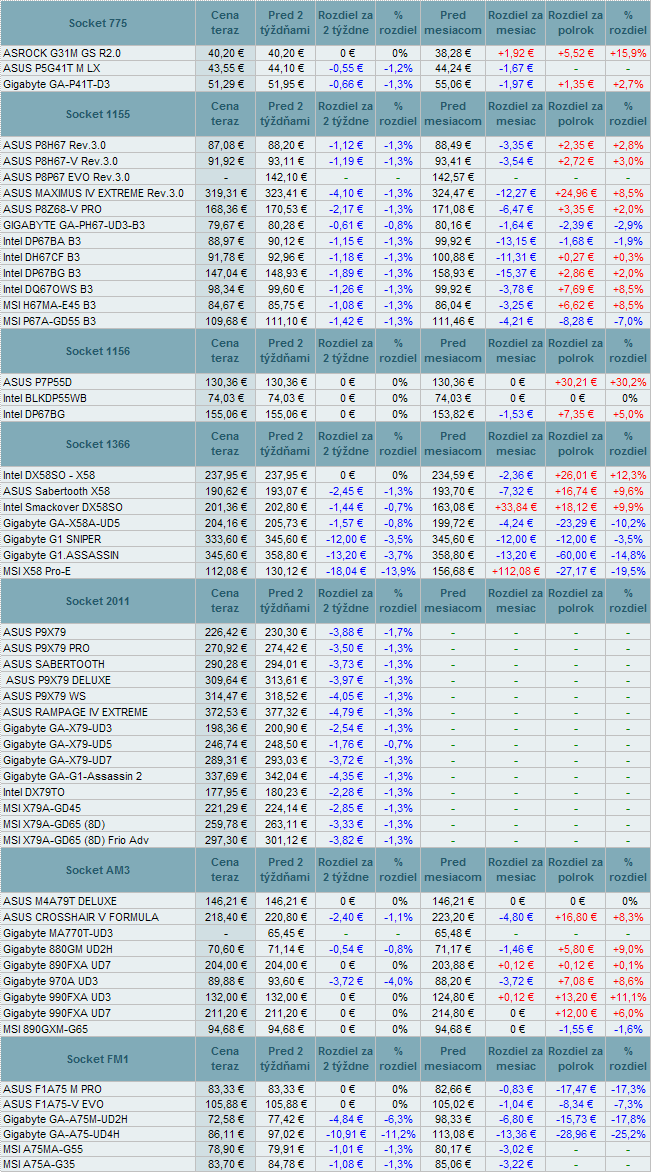The height and width of the screenshot is (1172, 651).
Task: Select MSI X79A-GD45 entry
Action: tap(45, 808)
